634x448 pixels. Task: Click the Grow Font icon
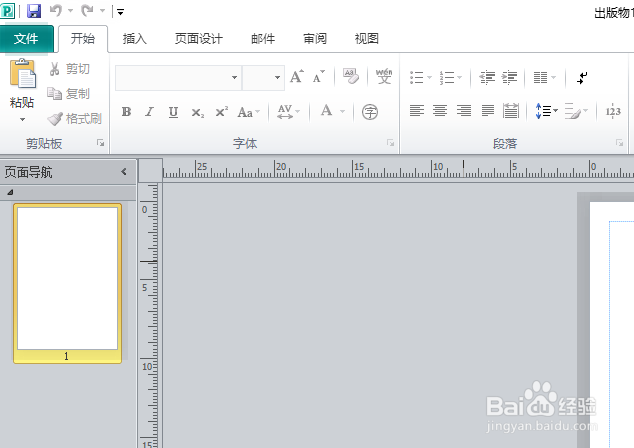point(297,76)
